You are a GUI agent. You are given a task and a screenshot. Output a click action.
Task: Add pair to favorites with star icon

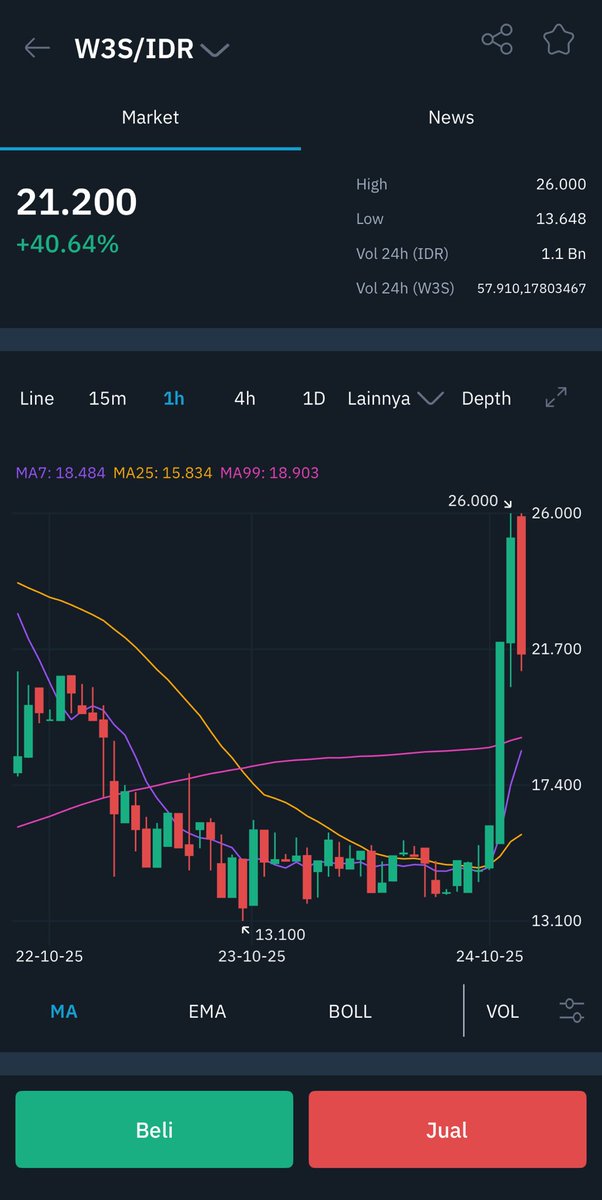click(x=558, y=40)
